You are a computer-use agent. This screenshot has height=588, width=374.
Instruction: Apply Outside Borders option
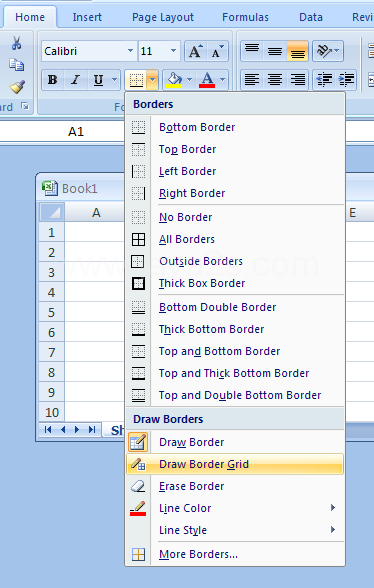tap(235, 261)
